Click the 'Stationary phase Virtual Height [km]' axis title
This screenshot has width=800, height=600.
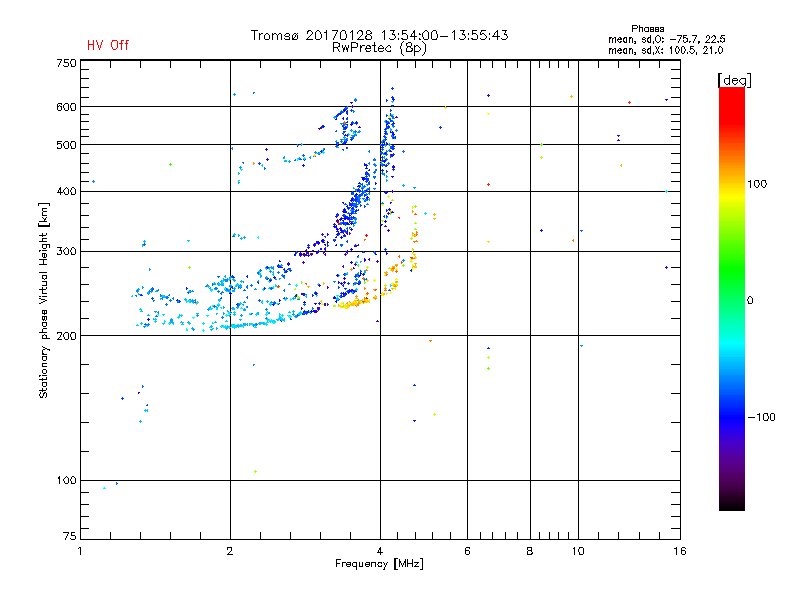(x=44, y=300)
